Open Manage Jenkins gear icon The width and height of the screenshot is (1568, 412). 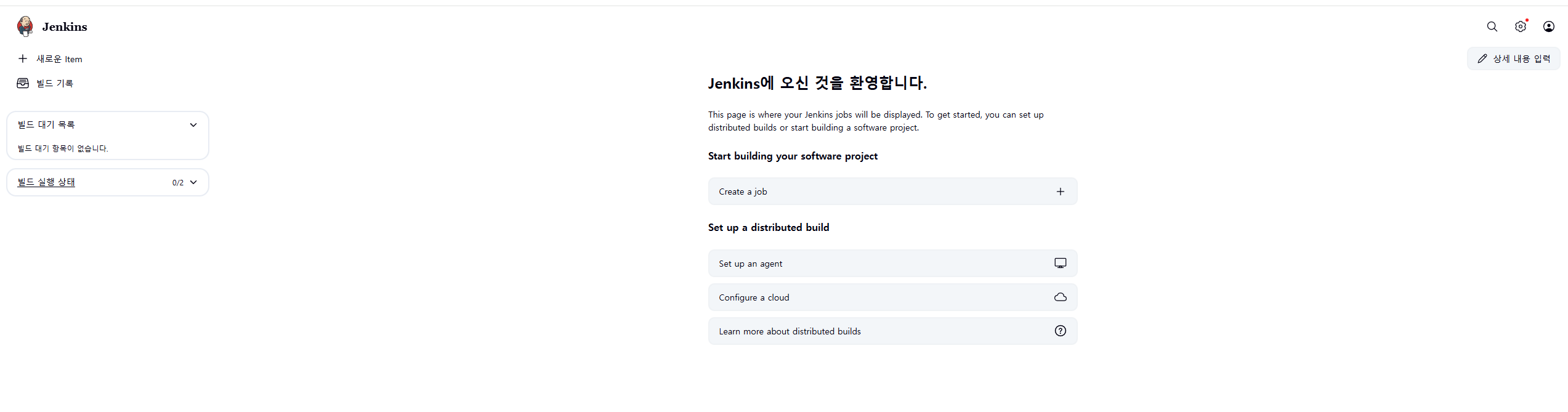(x=1520, y=26)
